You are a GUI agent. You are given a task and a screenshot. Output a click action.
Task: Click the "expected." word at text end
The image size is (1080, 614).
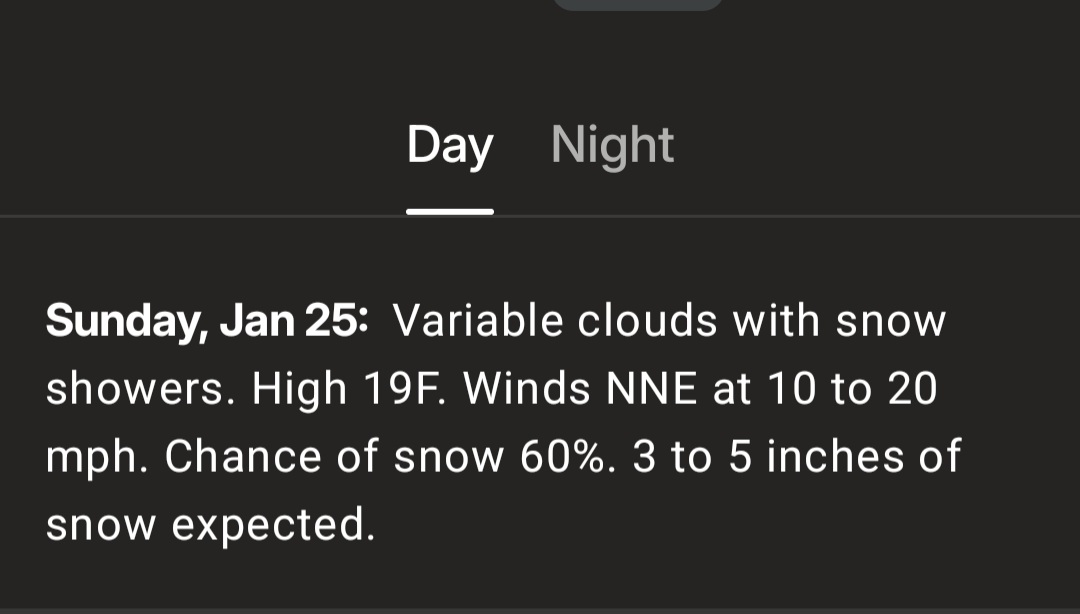[x=273, y=524]
